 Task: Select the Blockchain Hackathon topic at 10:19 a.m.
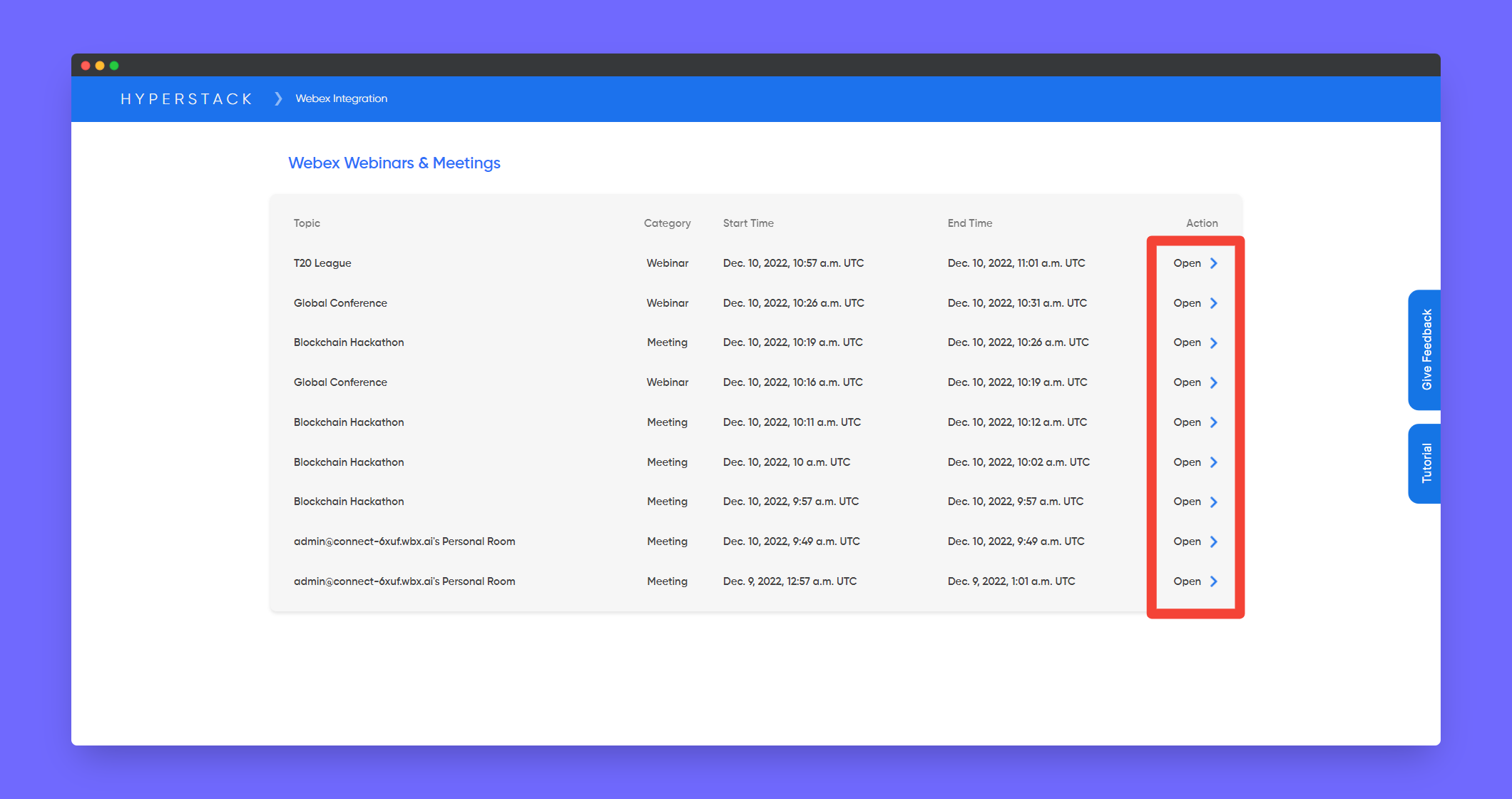[x=349, y=342]
